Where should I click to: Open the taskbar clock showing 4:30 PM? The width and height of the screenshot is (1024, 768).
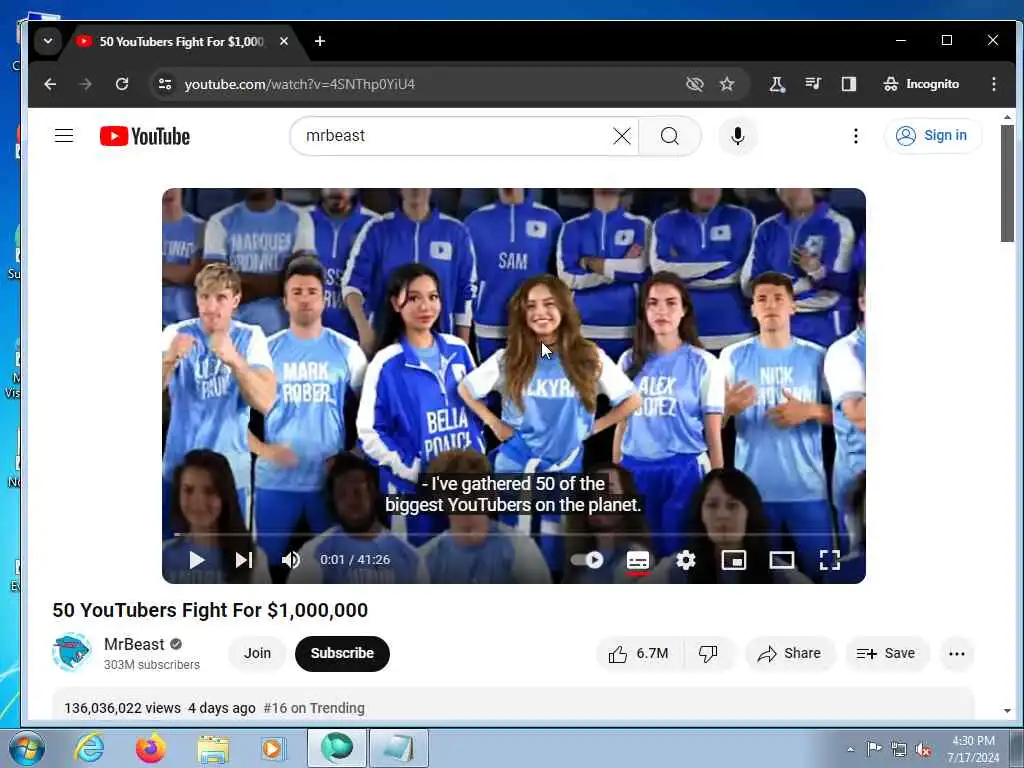point(973,749)
